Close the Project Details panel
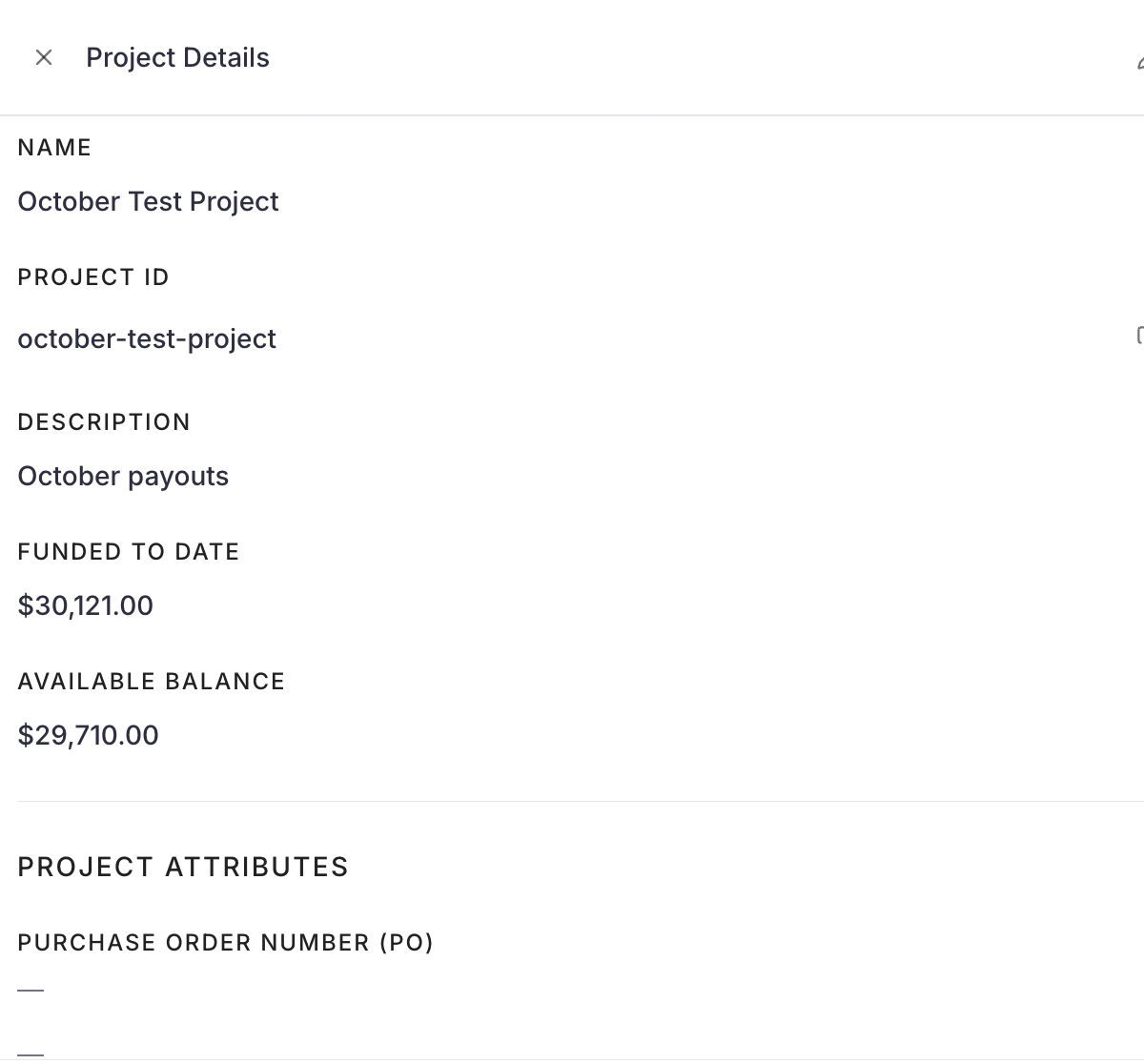1144x1064 pixels. coord(43,58)
